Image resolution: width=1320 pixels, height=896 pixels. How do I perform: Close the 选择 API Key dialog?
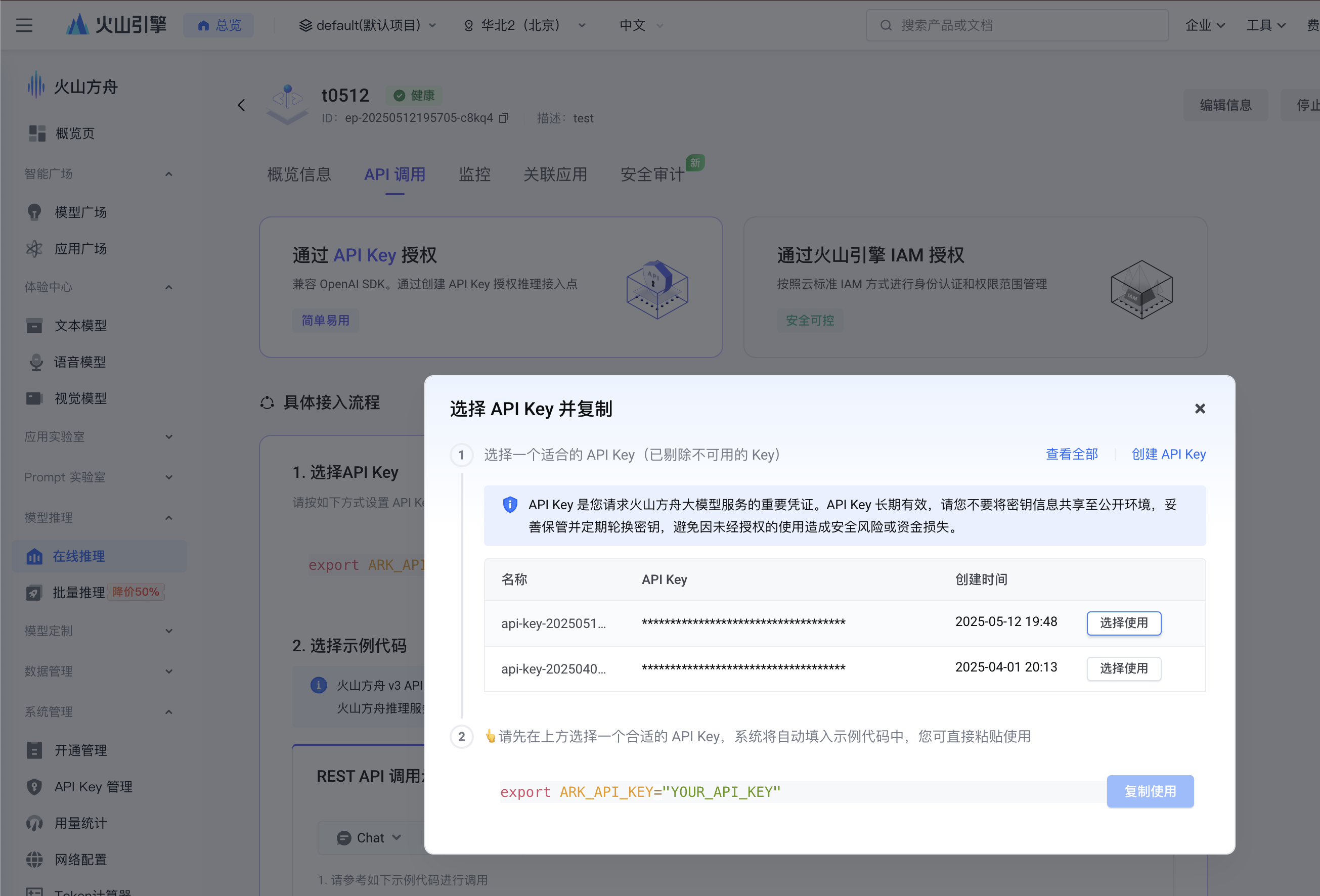point(1200,409)
